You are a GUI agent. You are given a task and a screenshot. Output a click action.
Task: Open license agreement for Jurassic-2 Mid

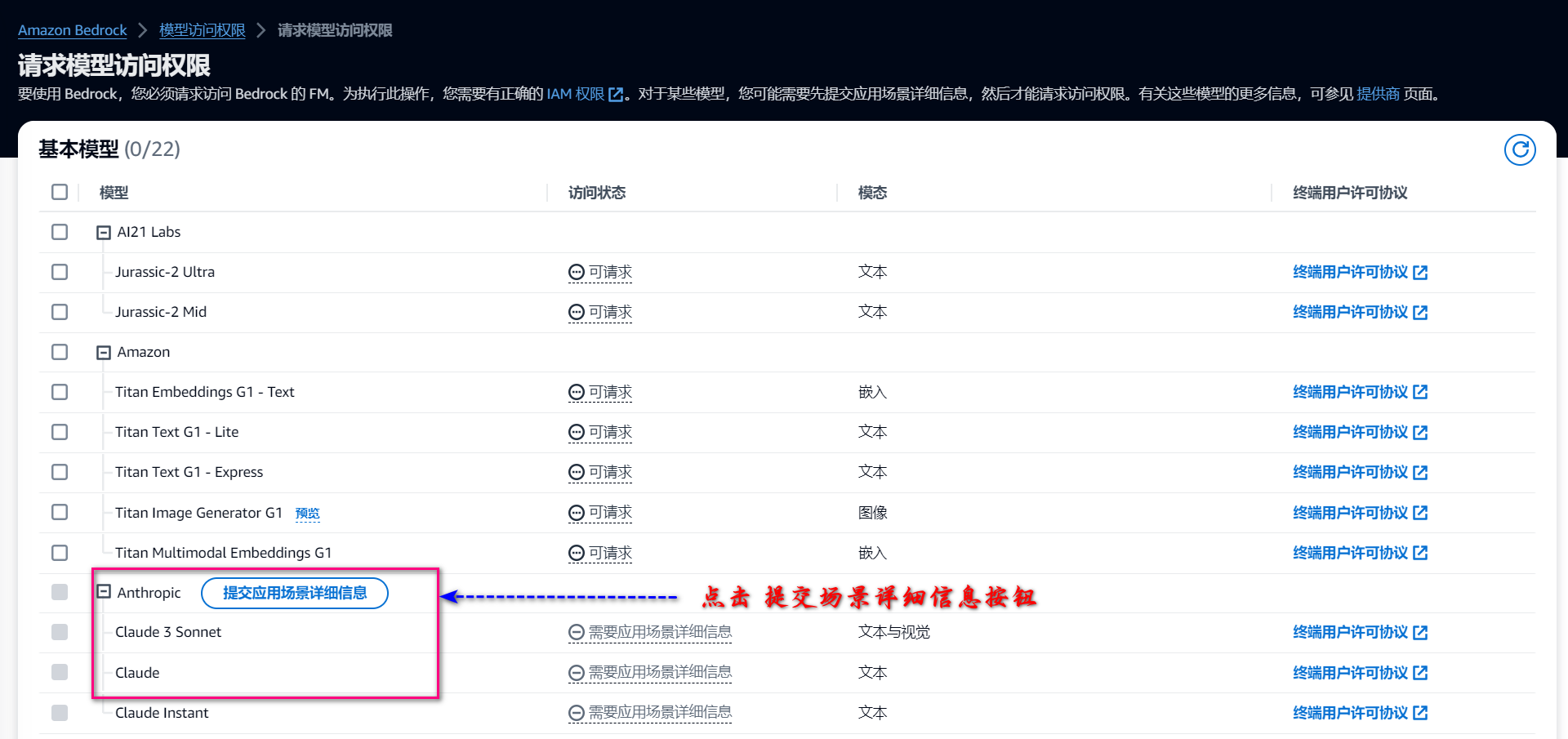(1360, 312)
